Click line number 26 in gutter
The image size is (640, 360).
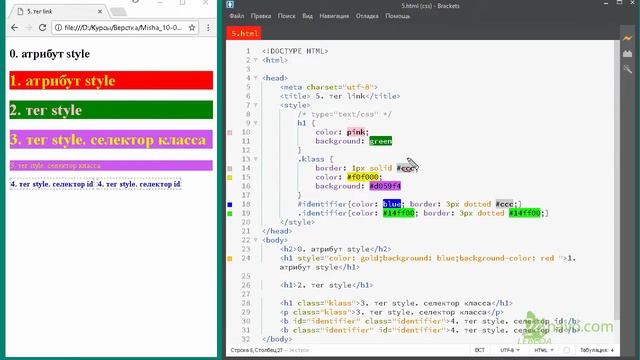click(x=246, y=285)
